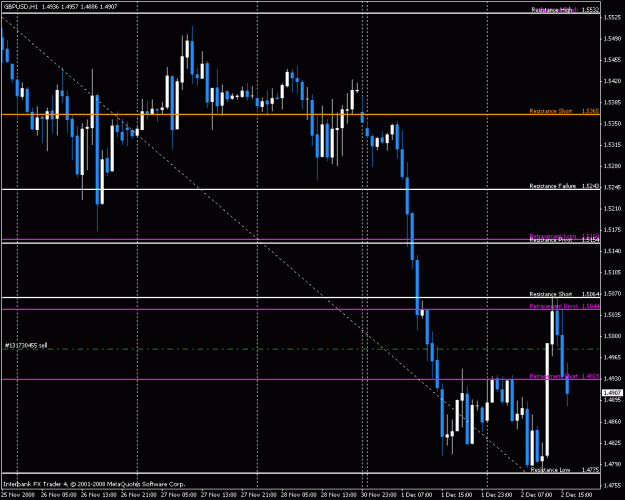Click the 'Retracement Short 1.4929' label
Screen dimensions: 625x500
[x=564, y=376]
